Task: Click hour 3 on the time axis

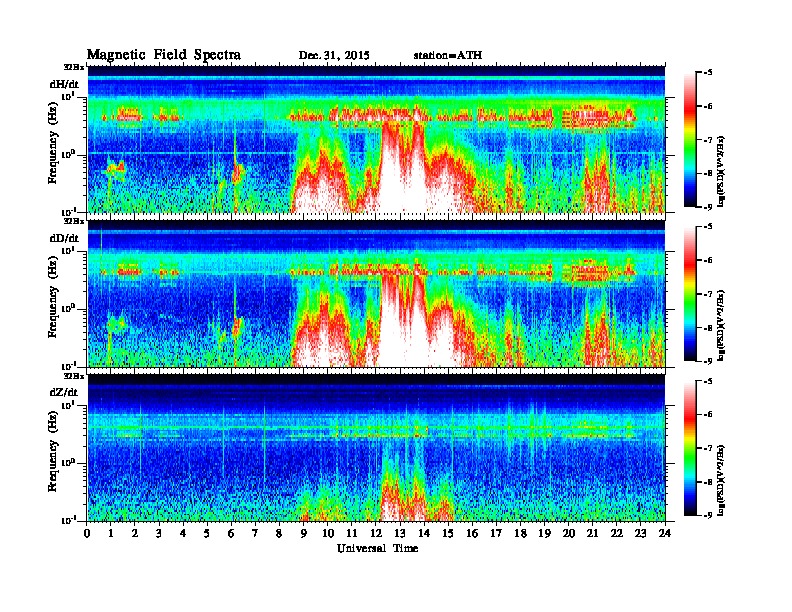Action: tap(159, 533)
